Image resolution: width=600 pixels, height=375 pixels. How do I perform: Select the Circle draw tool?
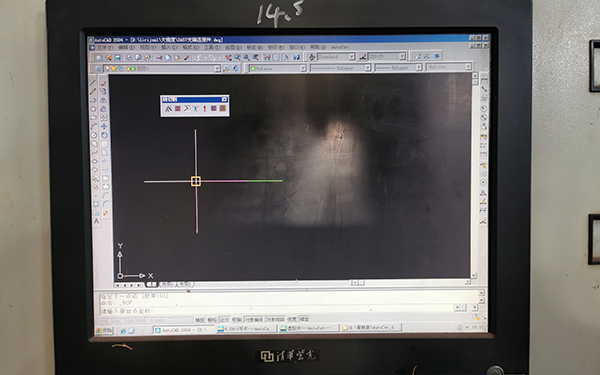(94, 135)
